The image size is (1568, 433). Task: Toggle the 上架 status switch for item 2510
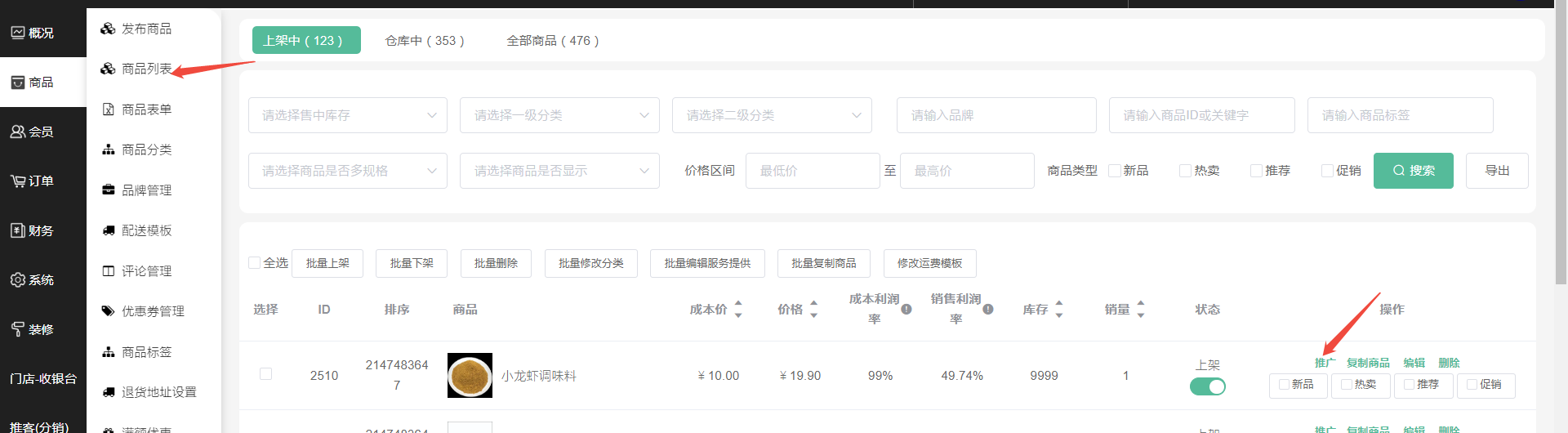[1207, 386]
